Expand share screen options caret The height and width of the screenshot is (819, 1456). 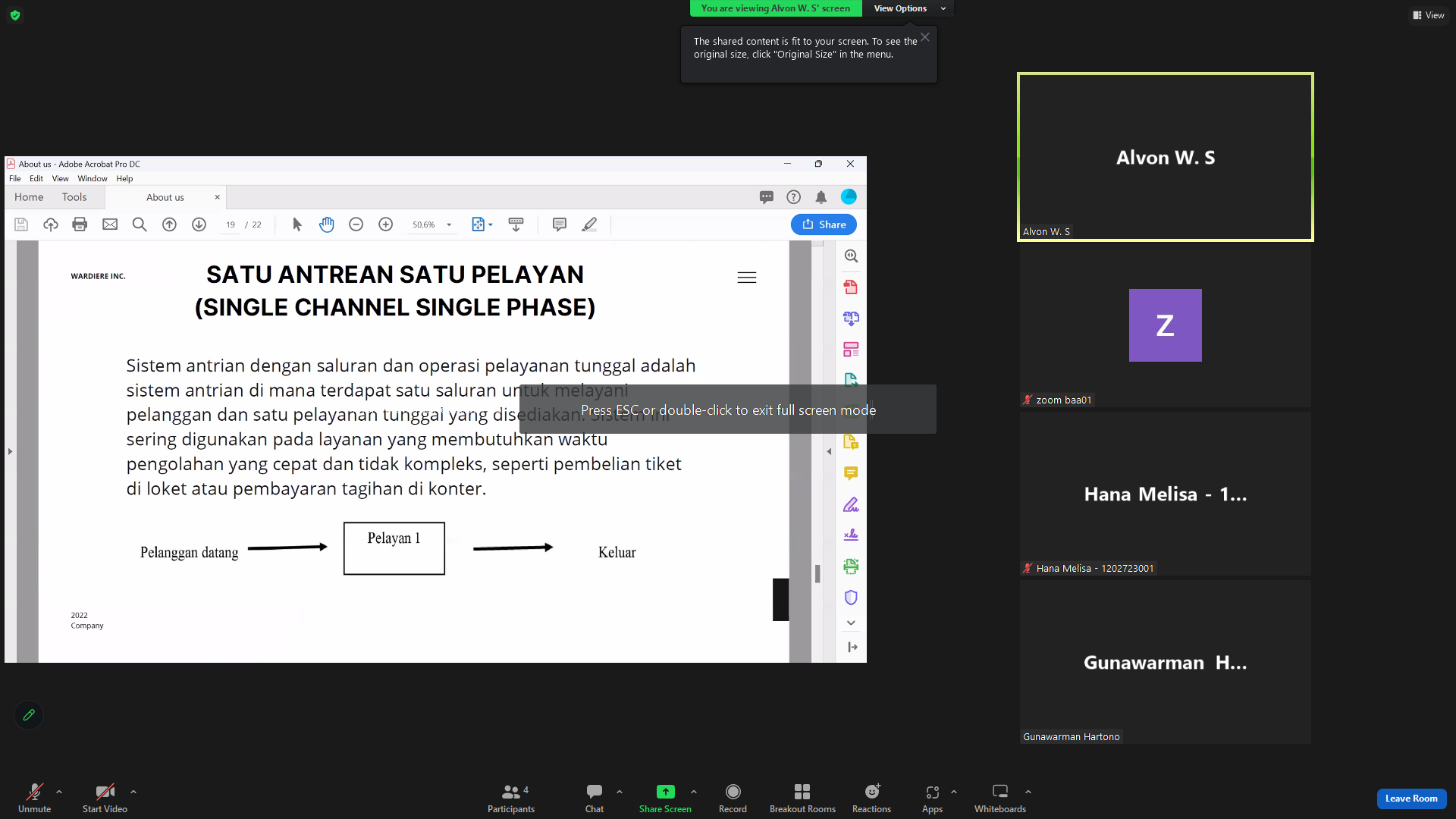tap(694, 792)
